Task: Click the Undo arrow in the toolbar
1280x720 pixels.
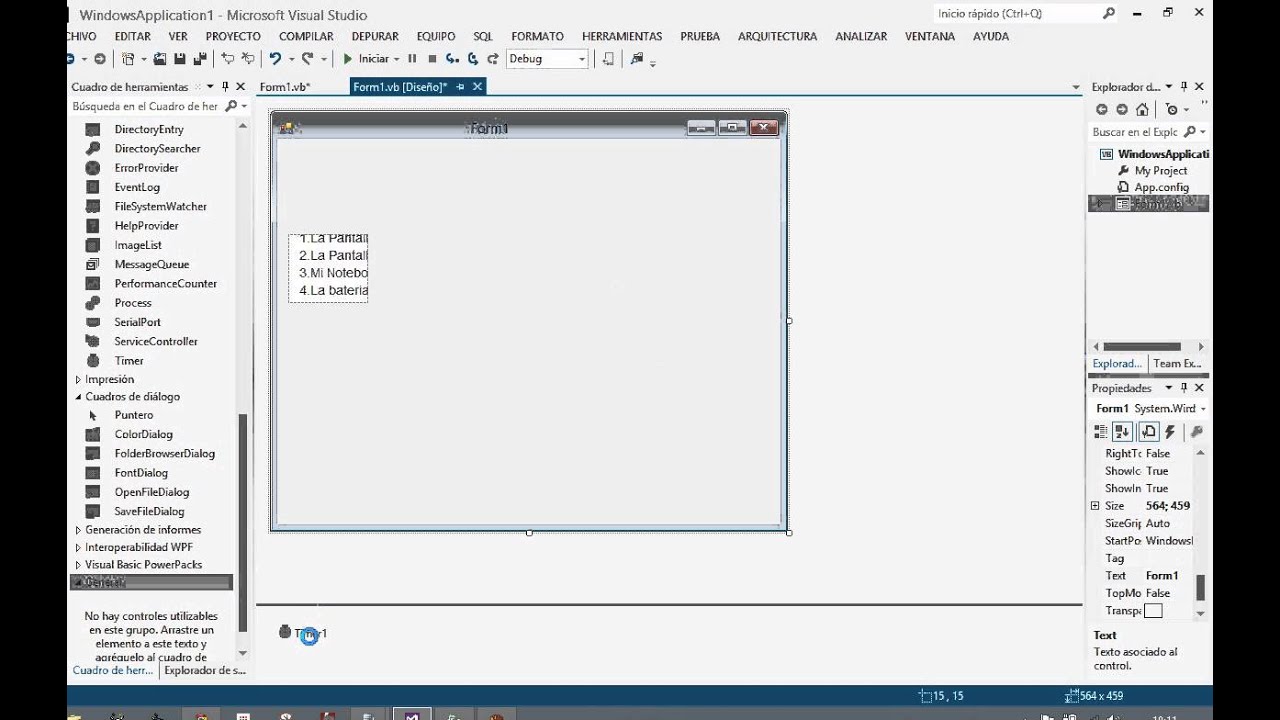Action: coord(275,59)
